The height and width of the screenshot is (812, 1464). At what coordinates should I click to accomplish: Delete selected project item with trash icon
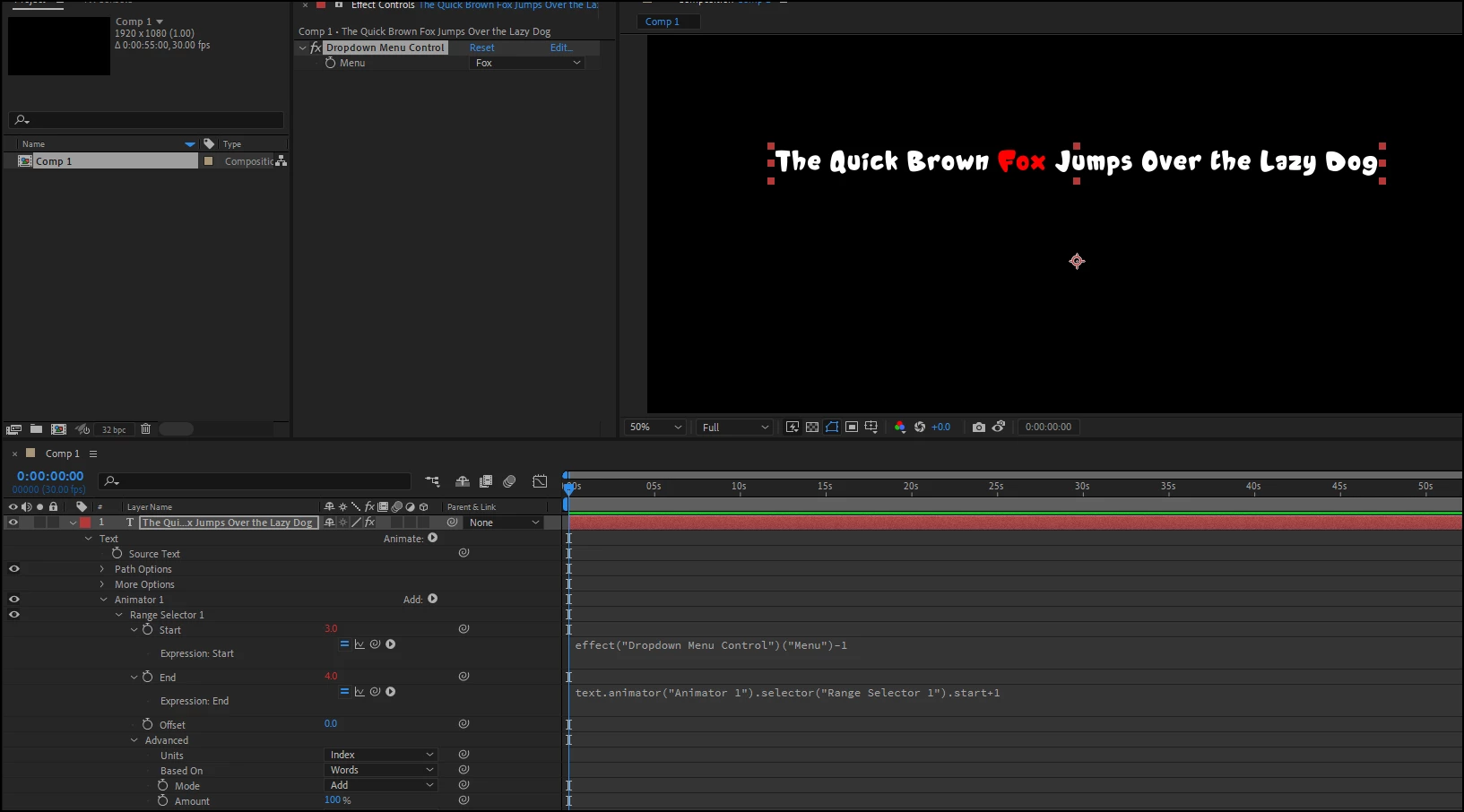pyautogui.click(x=145, y=429)
